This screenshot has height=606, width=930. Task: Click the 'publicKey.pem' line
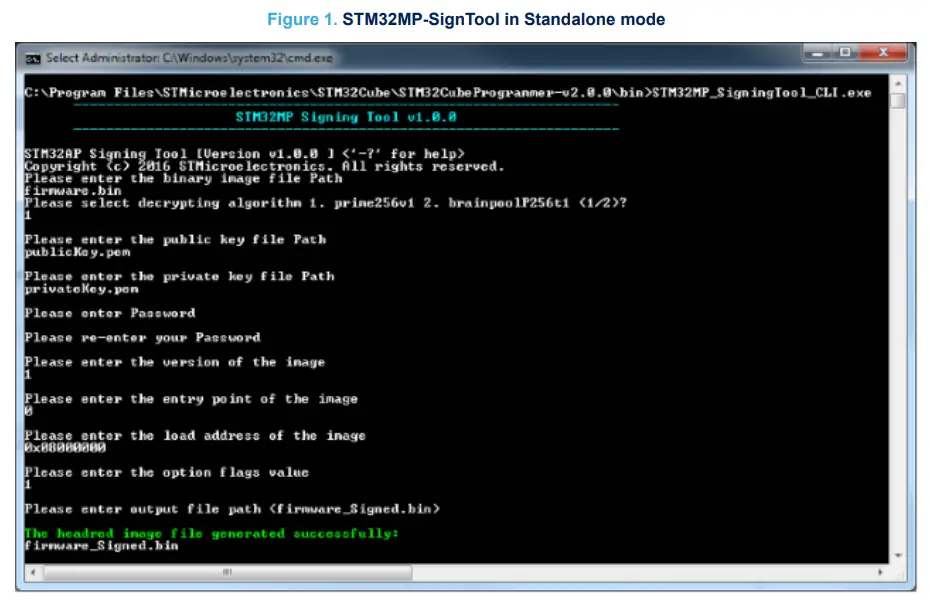77,252
